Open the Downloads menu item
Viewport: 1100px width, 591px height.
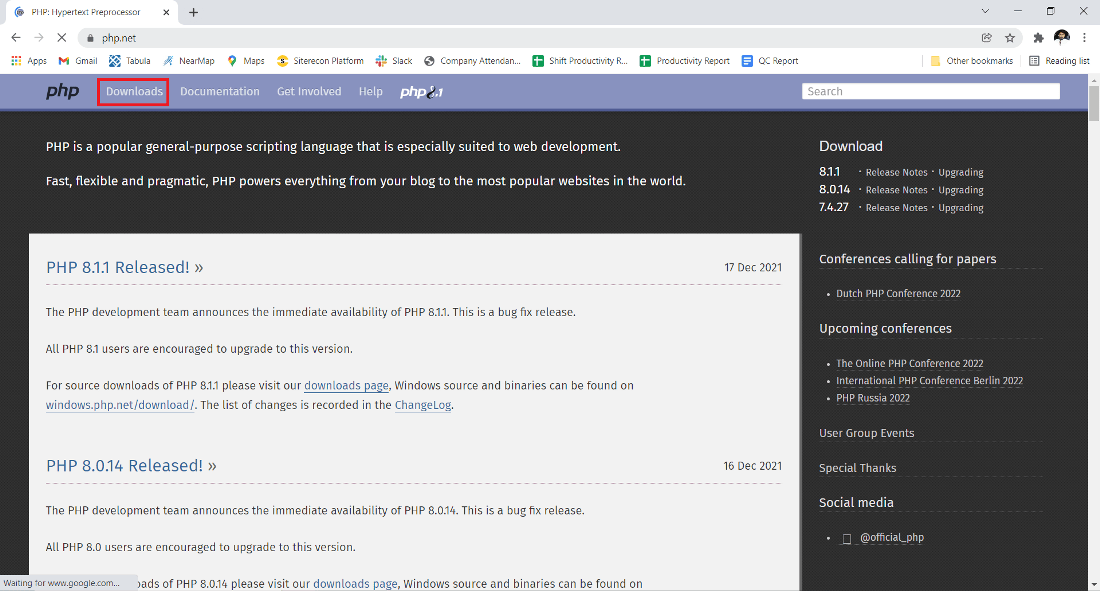click(x=133, y=91)
